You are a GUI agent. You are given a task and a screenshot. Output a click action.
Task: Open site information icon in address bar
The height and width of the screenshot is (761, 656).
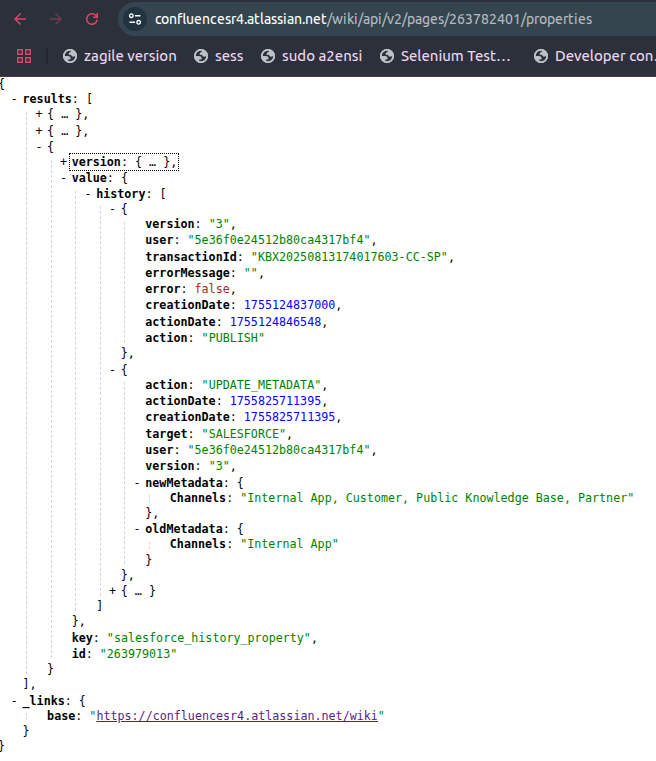tap(137, 19)
